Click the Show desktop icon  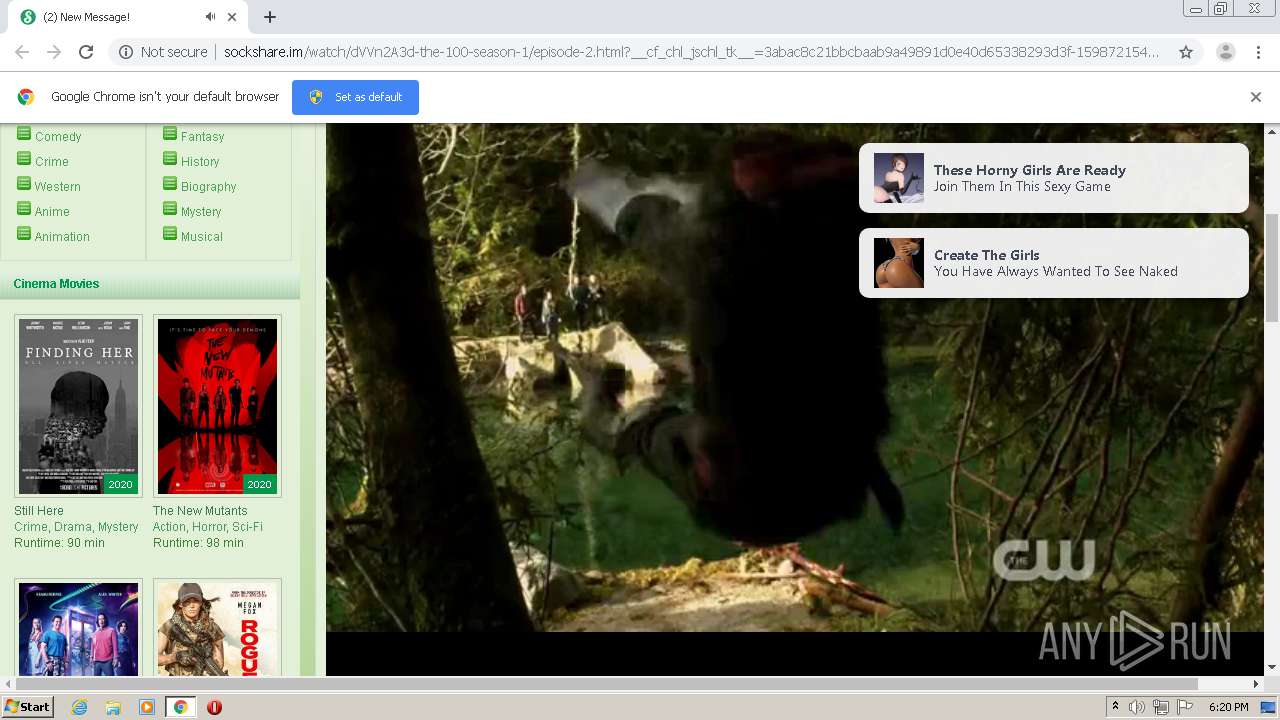click(1270, 707)
